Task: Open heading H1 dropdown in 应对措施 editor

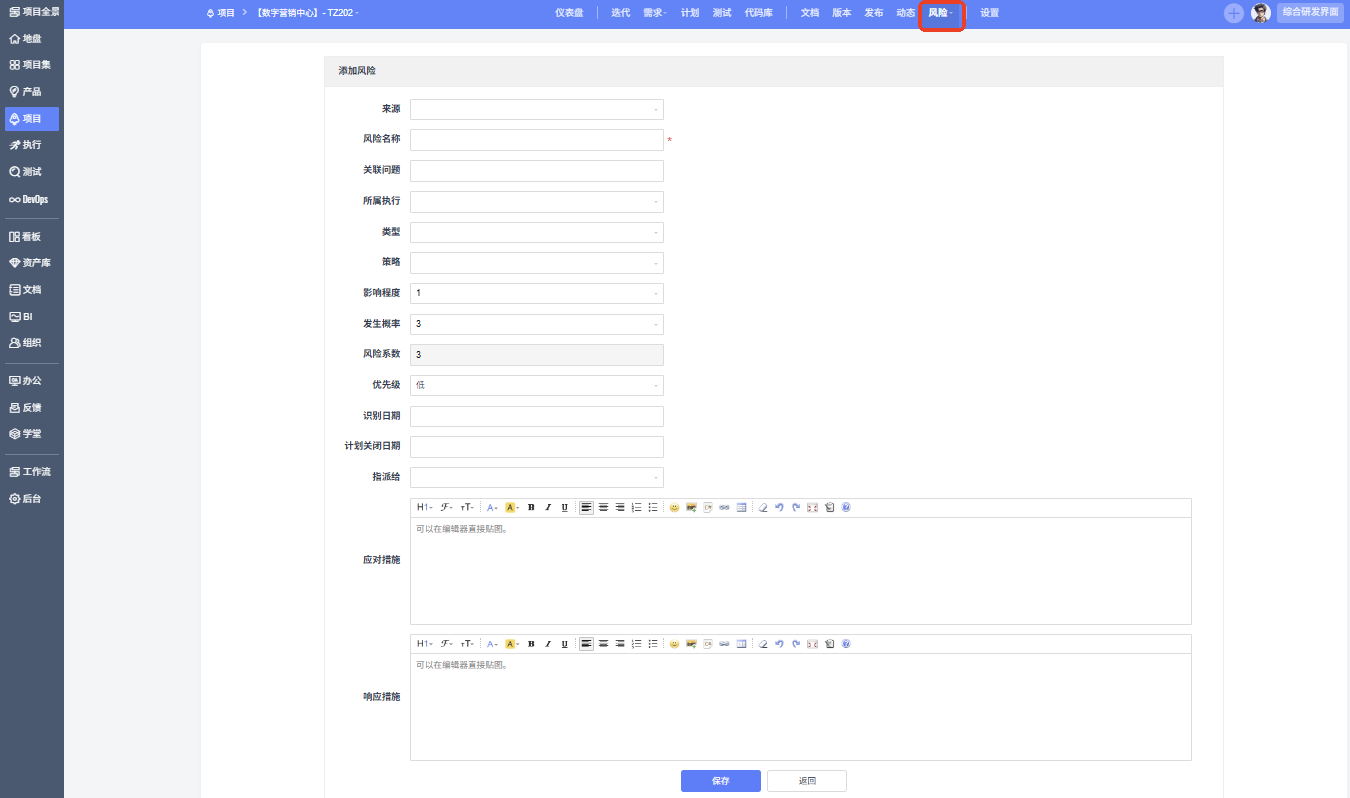Action: pyautogui.click(x=424, y=507)
